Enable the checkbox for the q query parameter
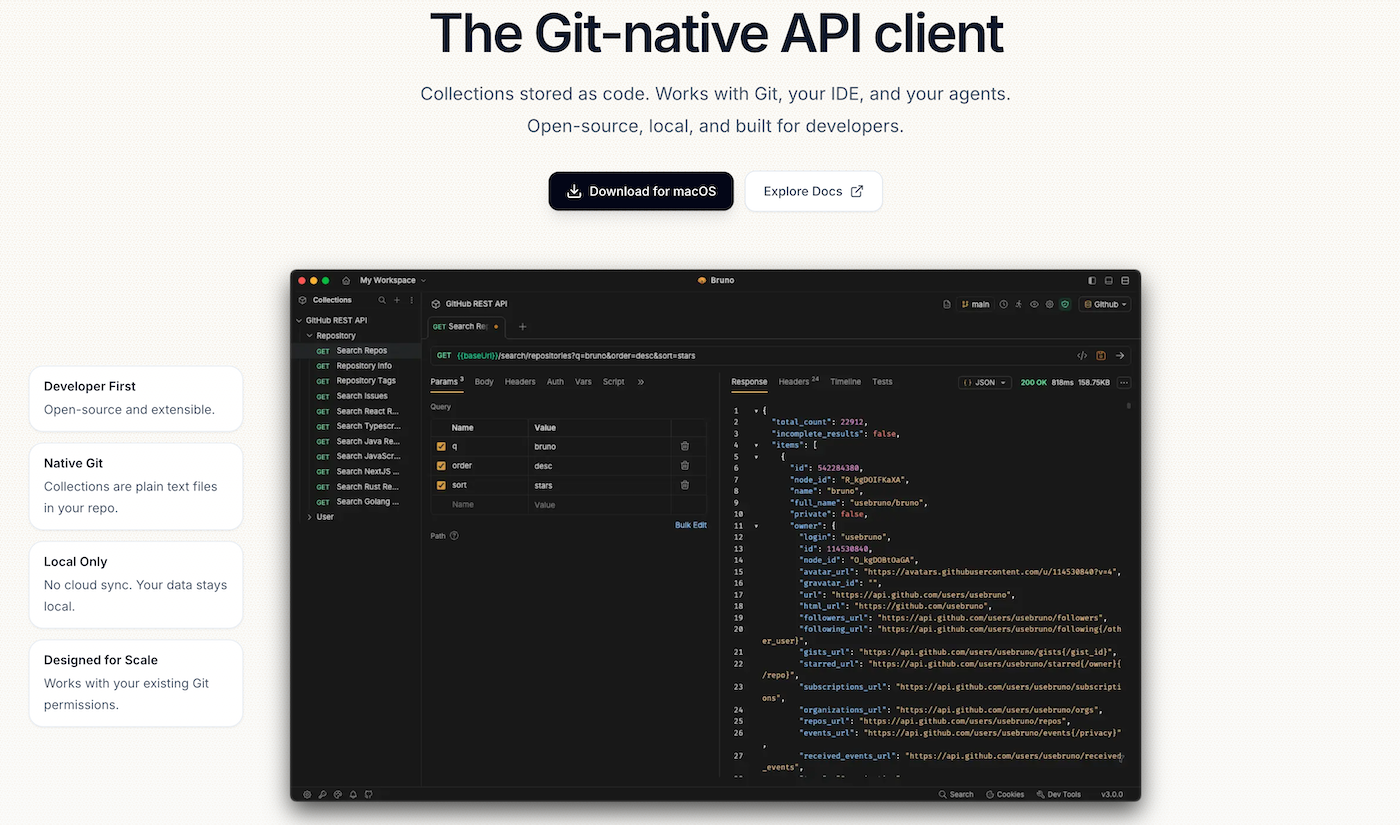 [441, 446]
